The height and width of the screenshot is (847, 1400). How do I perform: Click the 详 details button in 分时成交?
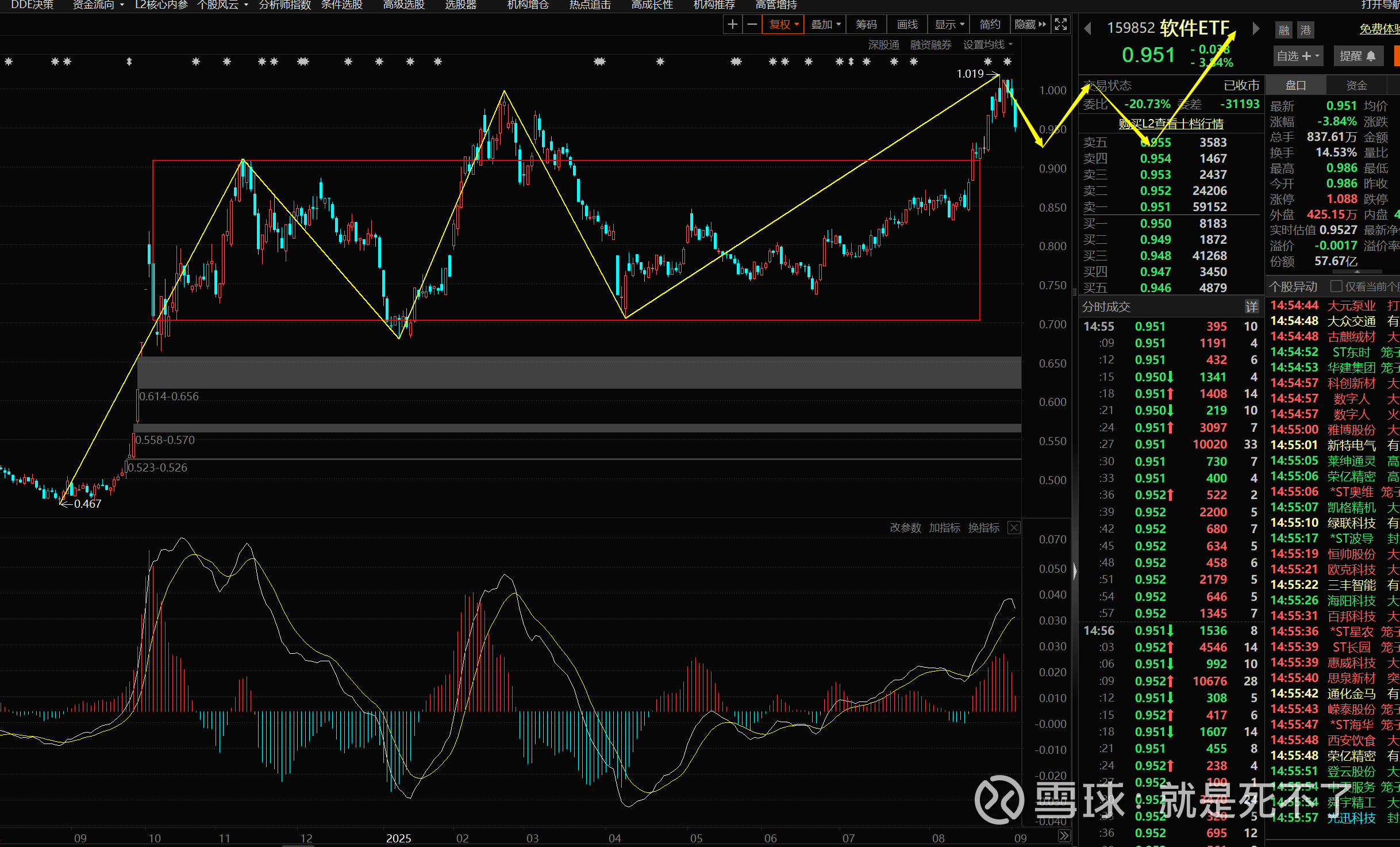point(1252,306)
